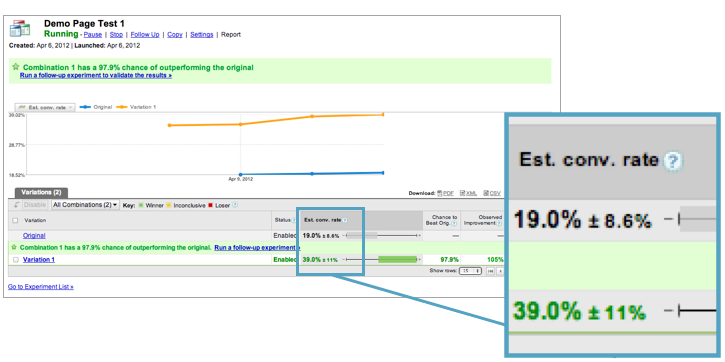
Task: Click the Pause experiment link
Action: point(92,35)
